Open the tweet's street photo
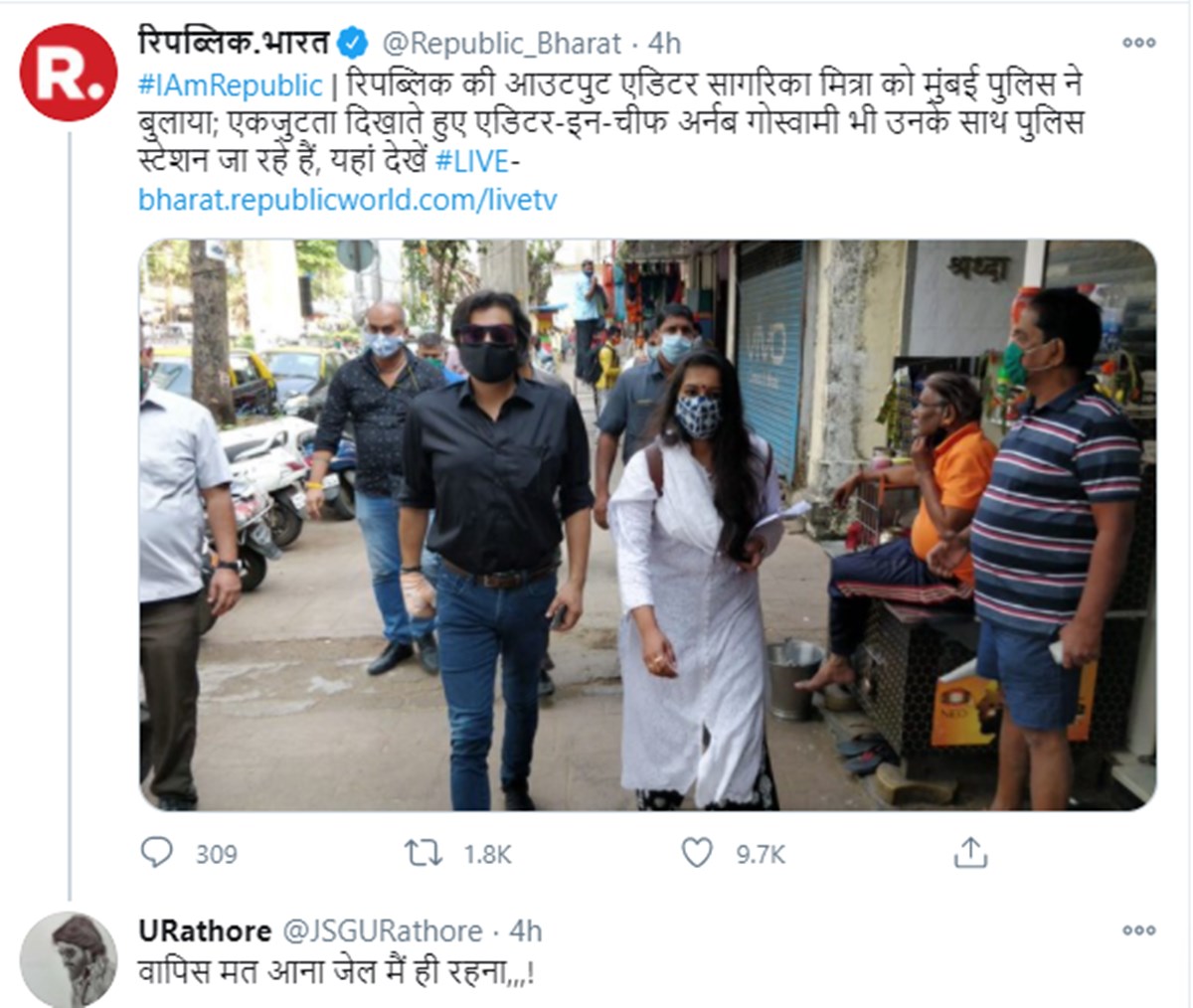The height and width of the screenshot is (1008, 1193). click(647, 525)
